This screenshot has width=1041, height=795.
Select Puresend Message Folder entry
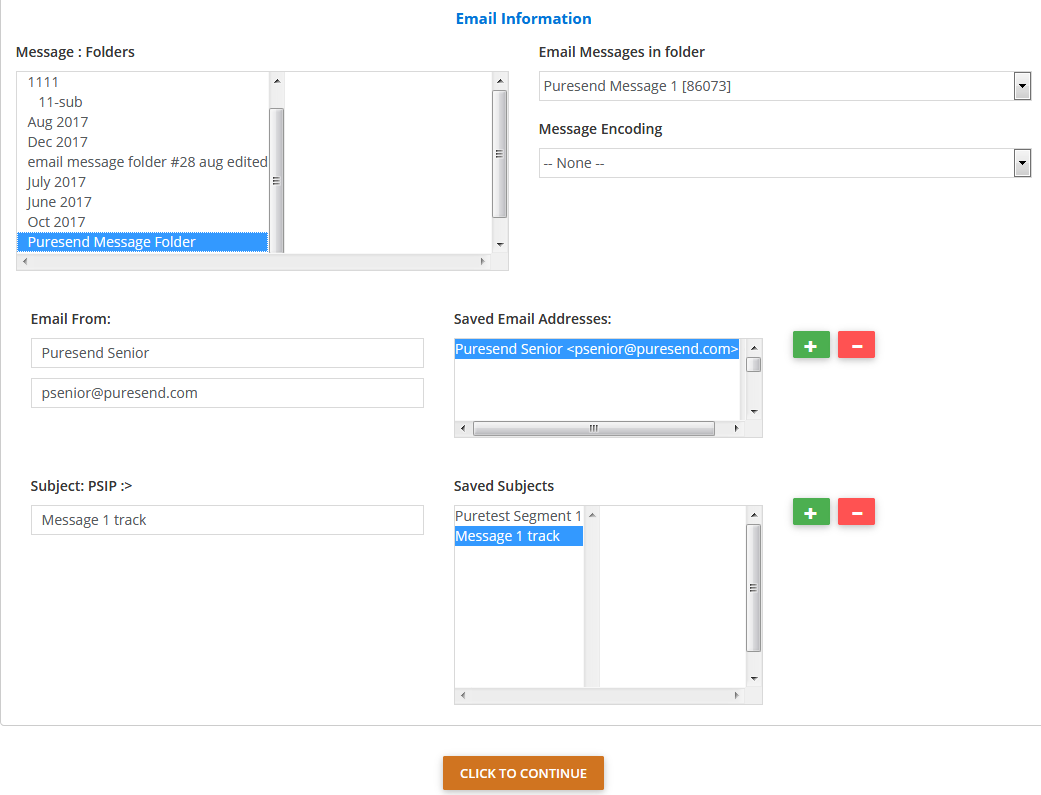(x=142, y=242)
